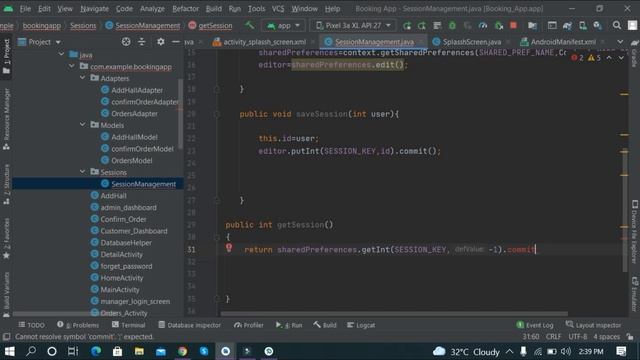
Task: Toggle tool window bars icon in status bar
Action: coord(7,337)
